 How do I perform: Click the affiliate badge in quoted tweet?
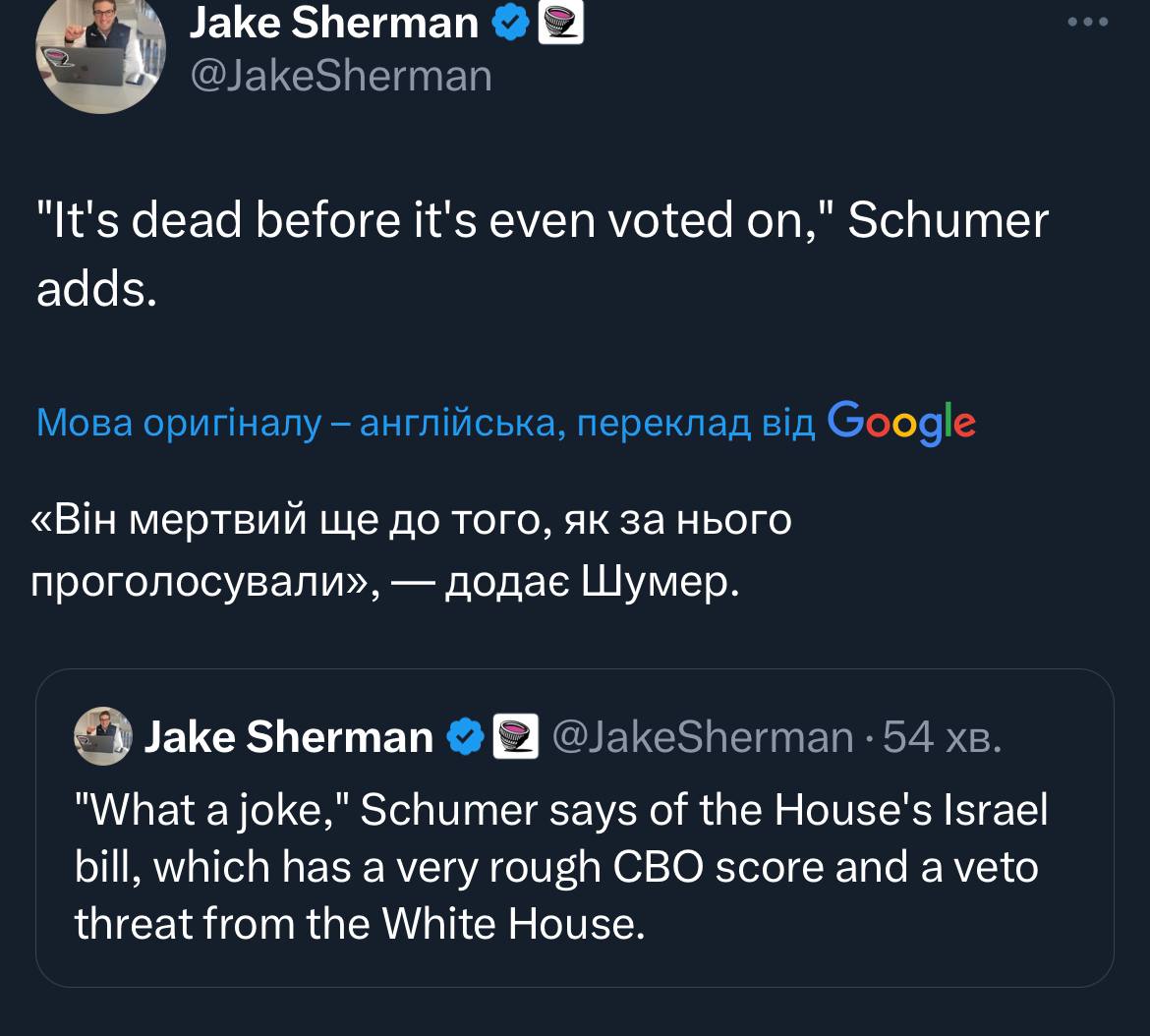(x=514, y=736)
